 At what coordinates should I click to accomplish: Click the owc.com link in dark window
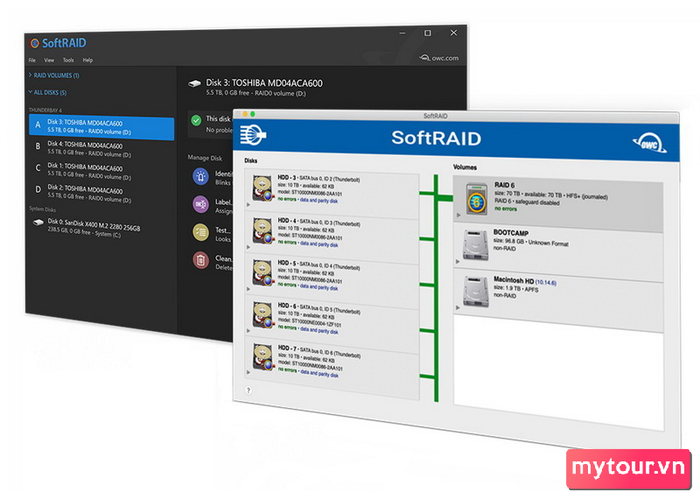[439, 58]
